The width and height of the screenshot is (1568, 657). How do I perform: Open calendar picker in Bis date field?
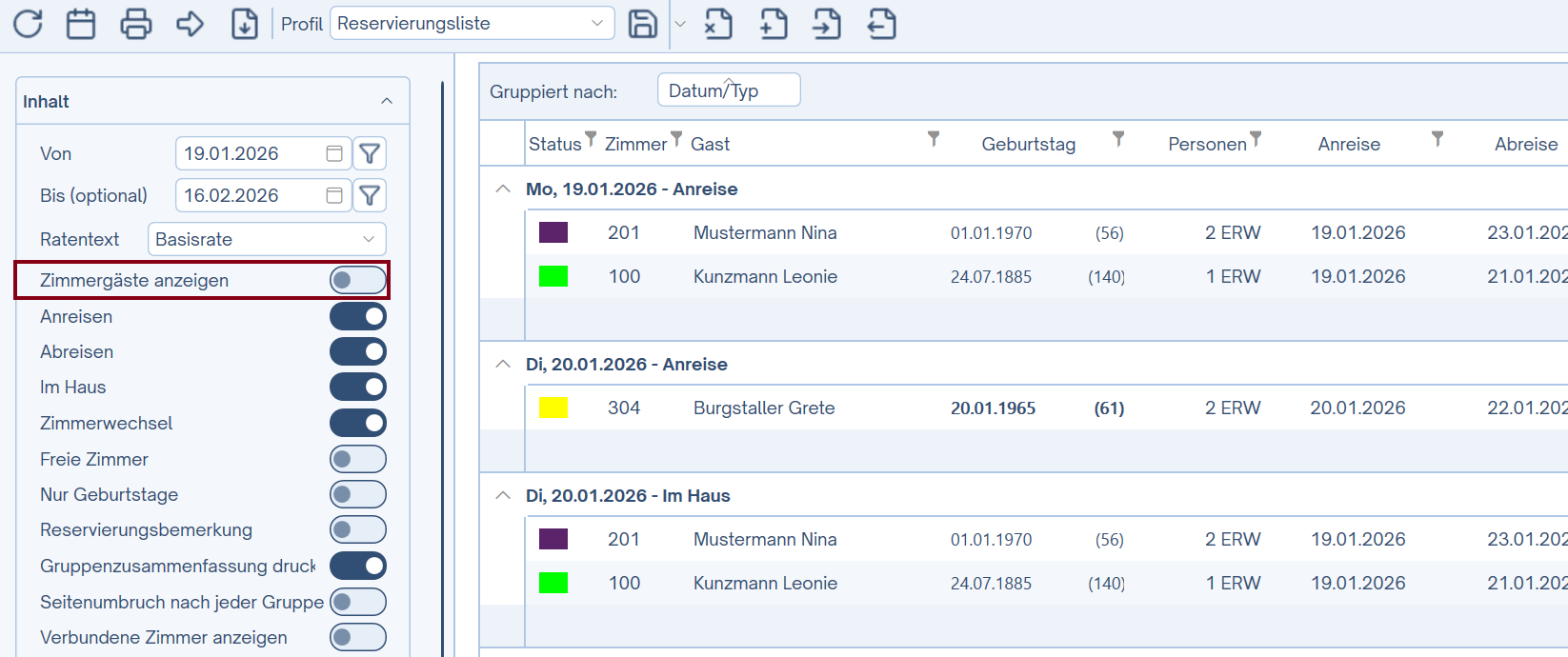(x=334, y=195)
